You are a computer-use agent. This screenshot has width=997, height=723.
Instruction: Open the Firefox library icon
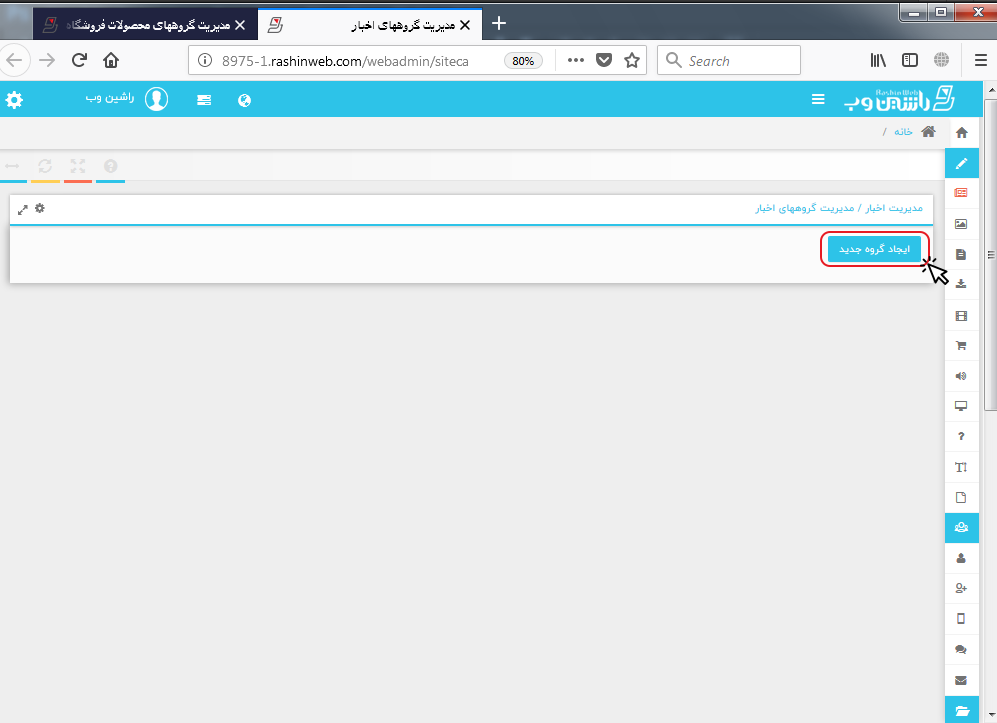[878, 60]
